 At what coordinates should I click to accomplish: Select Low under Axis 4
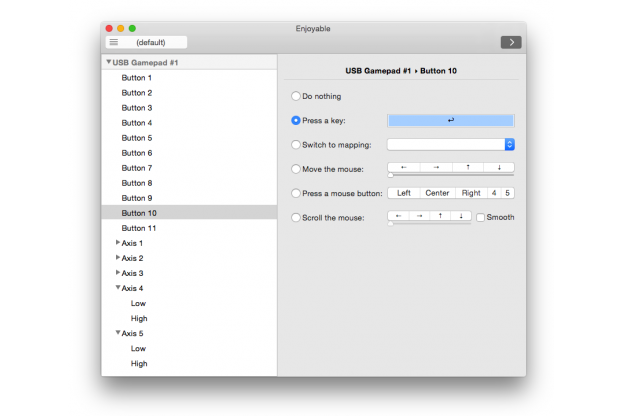point(189,304)
